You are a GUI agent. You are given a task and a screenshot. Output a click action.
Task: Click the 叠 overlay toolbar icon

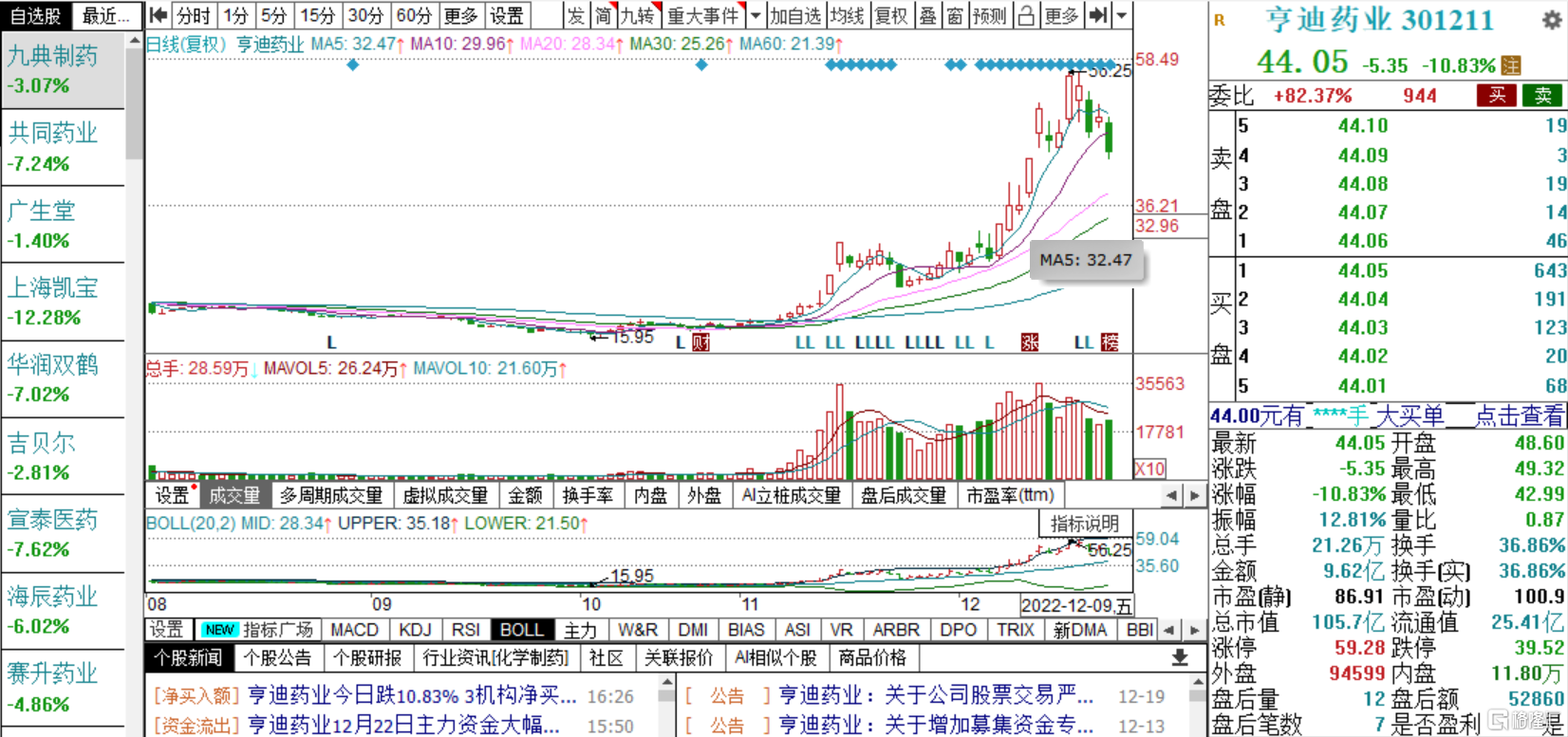tap(927, 15)
